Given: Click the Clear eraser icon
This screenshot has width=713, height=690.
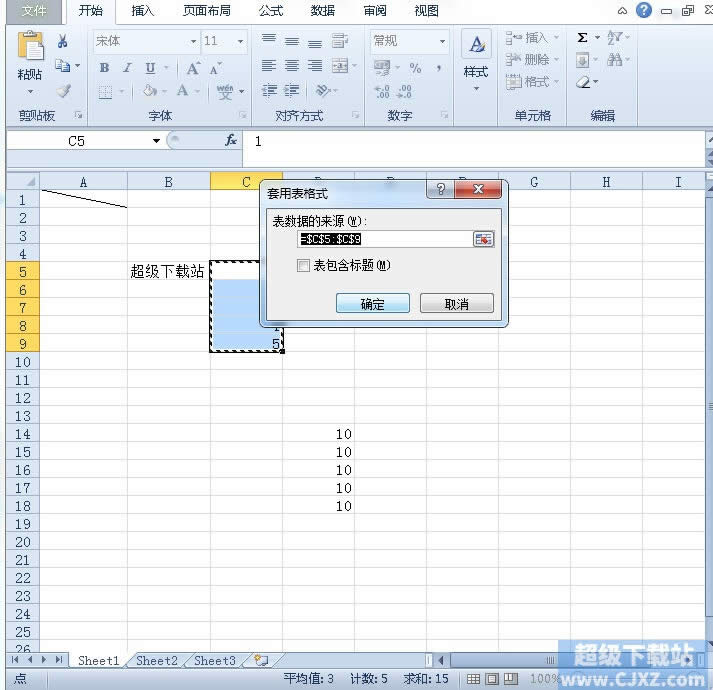Looking at the screenshot, I should coord(583,82).
